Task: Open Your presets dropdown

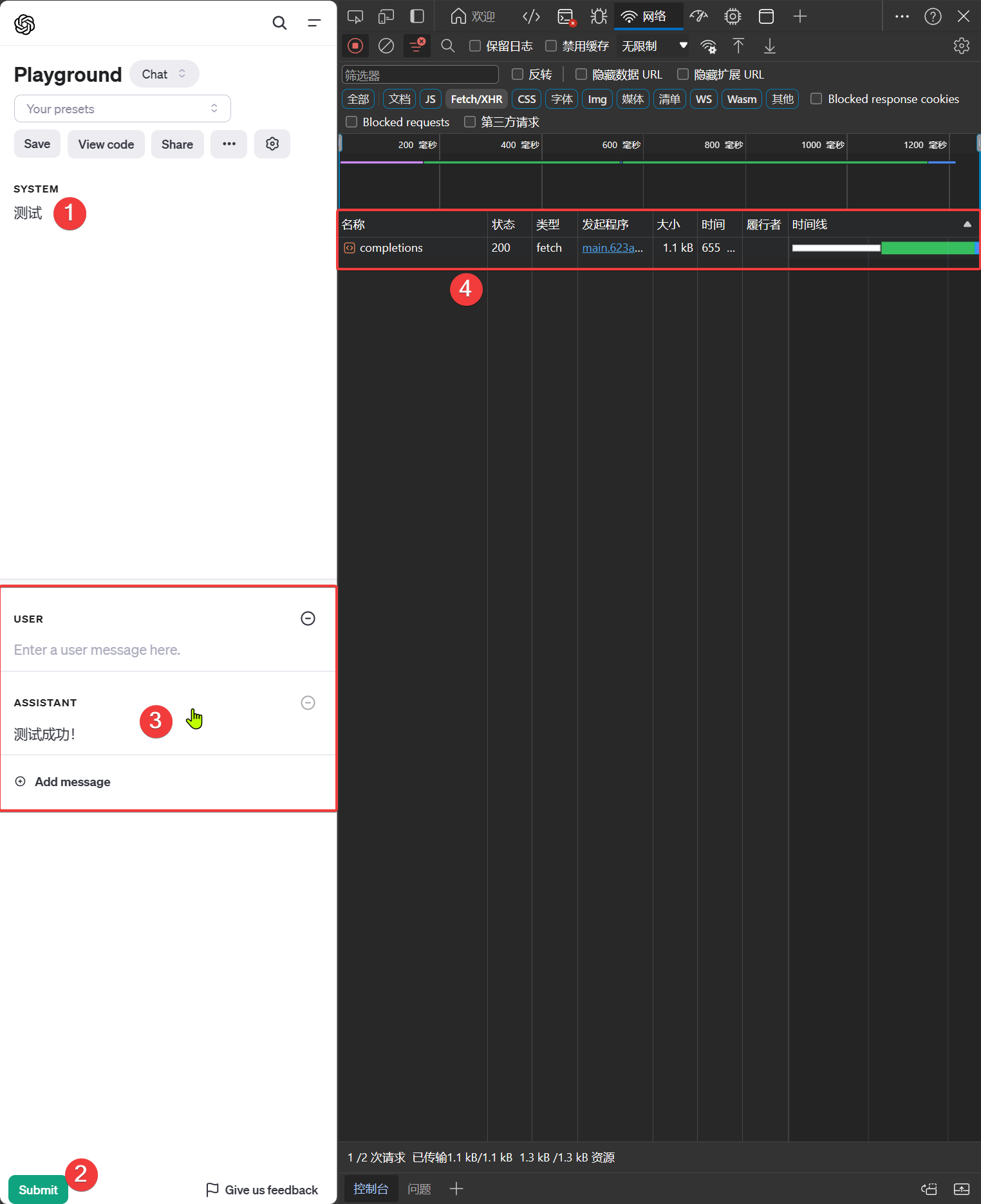Action: [x=122, y=109]
